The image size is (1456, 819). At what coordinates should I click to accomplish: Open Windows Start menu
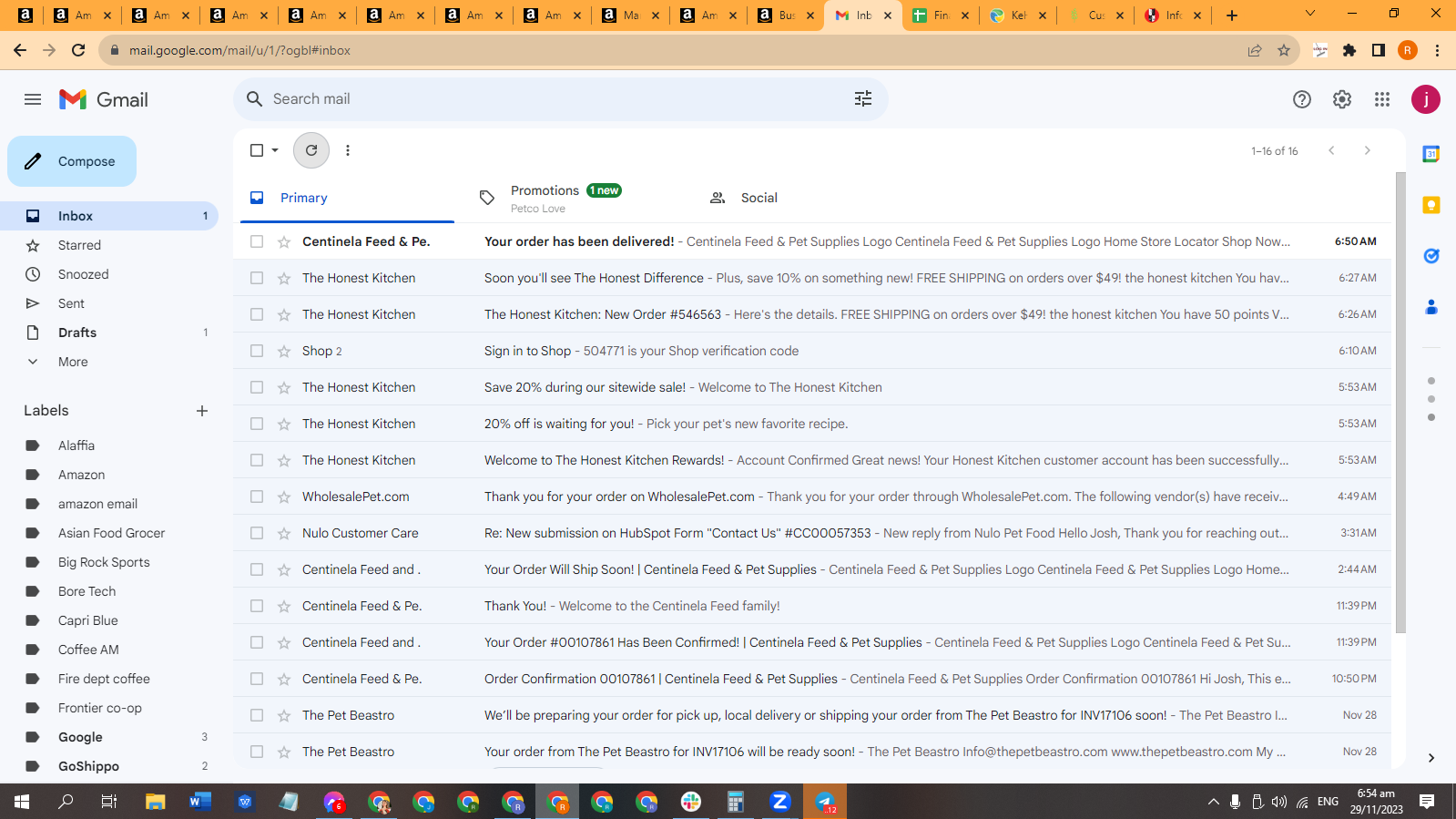pos(22,802)
